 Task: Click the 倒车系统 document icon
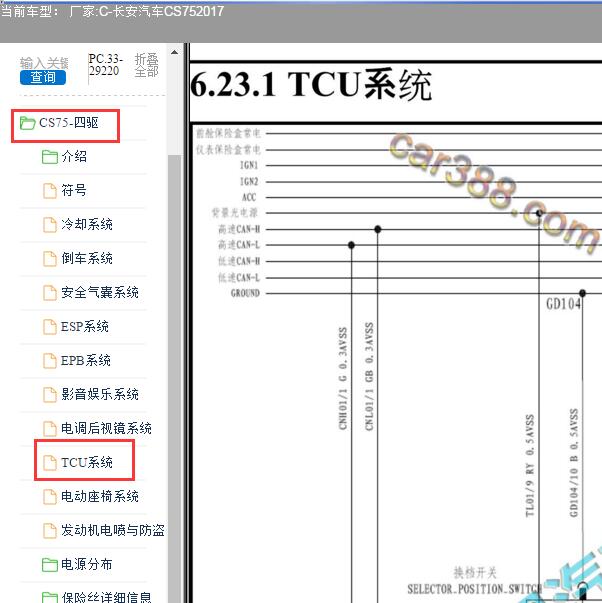coord(50,259)
